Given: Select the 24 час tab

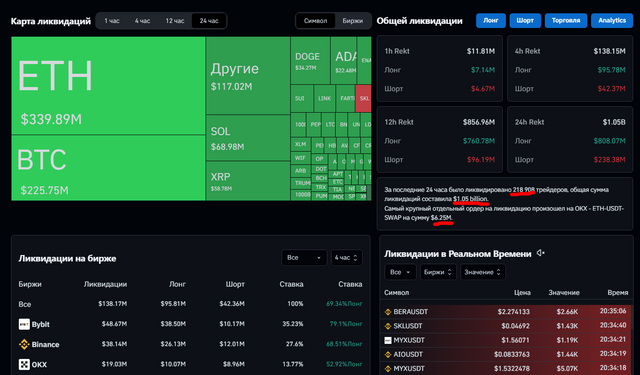Looking at the screenshot, I should pos(209,21).
